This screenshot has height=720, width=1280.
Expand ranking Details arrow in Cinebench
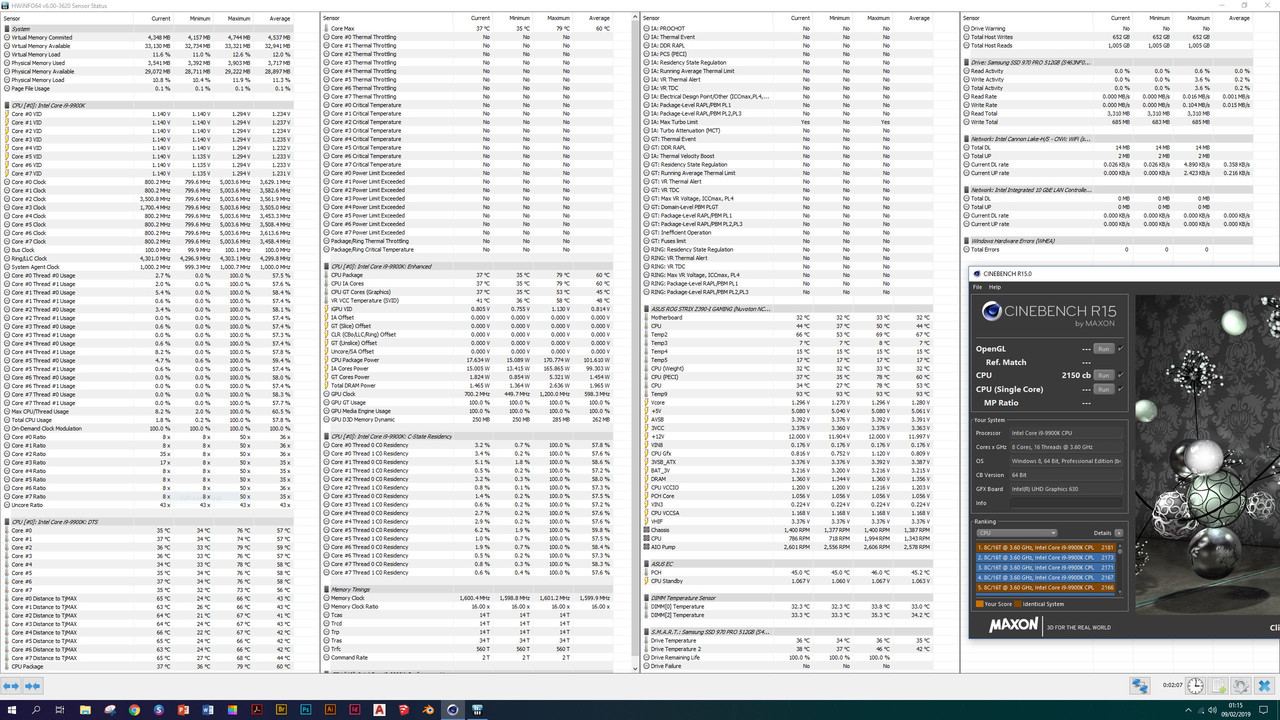(1118, 533)
